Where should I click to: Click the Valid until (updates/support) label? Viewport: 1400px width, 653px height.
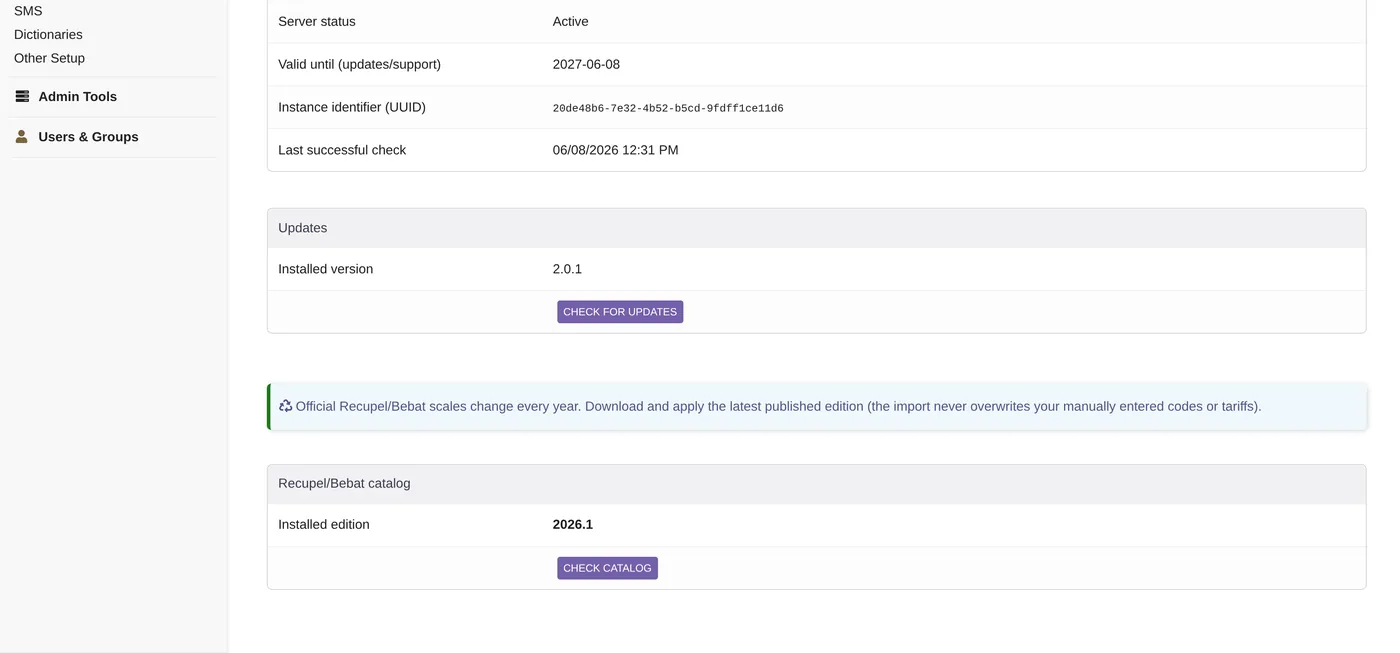pyautogui.click(x=359, y=64)
